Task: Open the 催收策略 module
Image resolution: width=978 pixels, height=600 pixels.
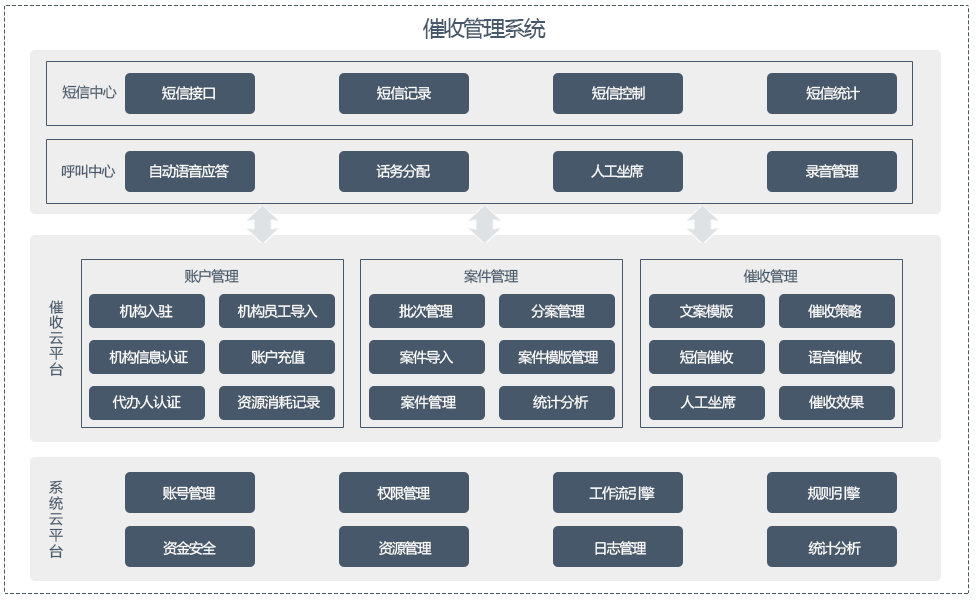Action: click(x=836, y=311)
